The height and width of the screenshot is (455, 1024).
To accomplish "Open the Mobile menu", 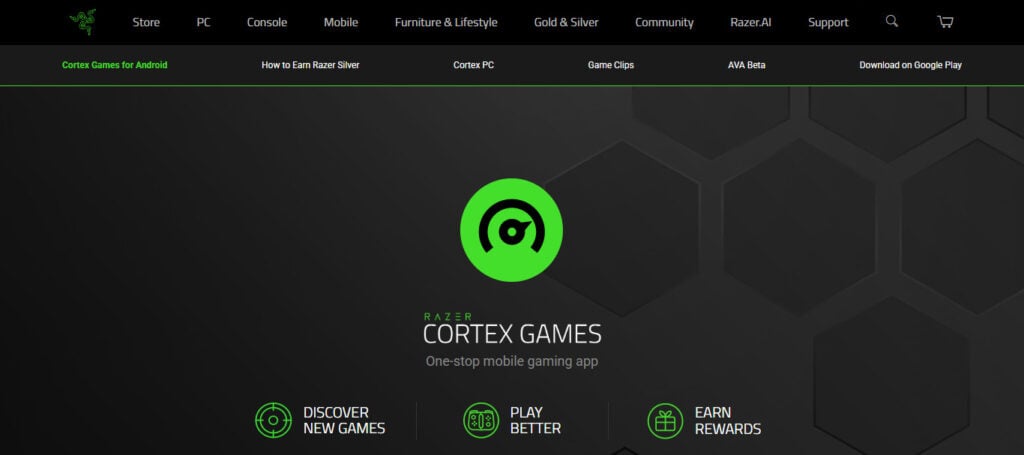I will [x=341, y=22].
